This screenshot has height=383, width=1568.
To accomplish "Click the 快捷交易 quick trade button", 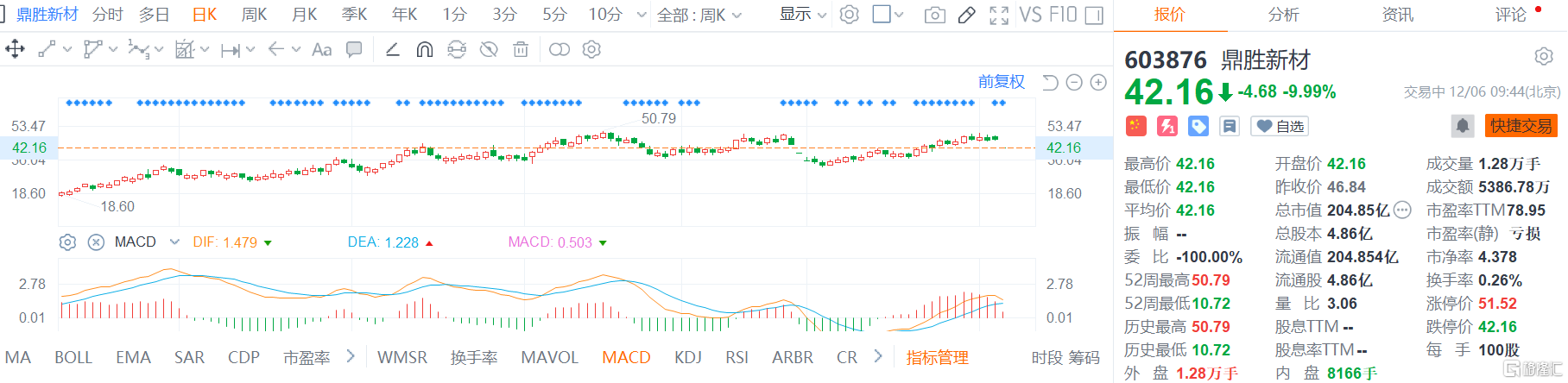I will 1521,126.
